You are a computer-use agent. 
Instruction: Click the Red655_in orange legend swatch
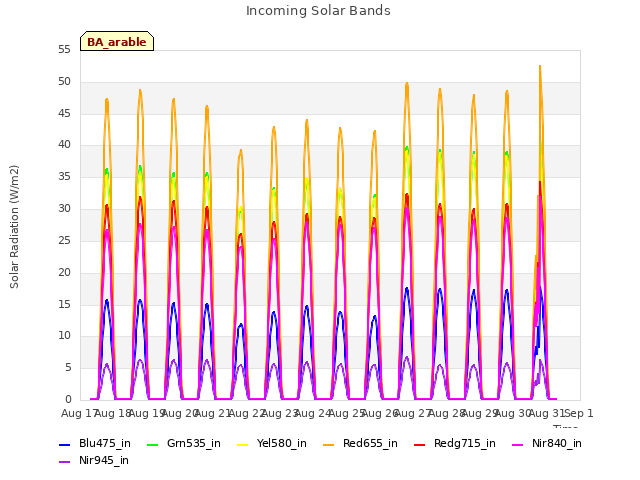(329, 444)
